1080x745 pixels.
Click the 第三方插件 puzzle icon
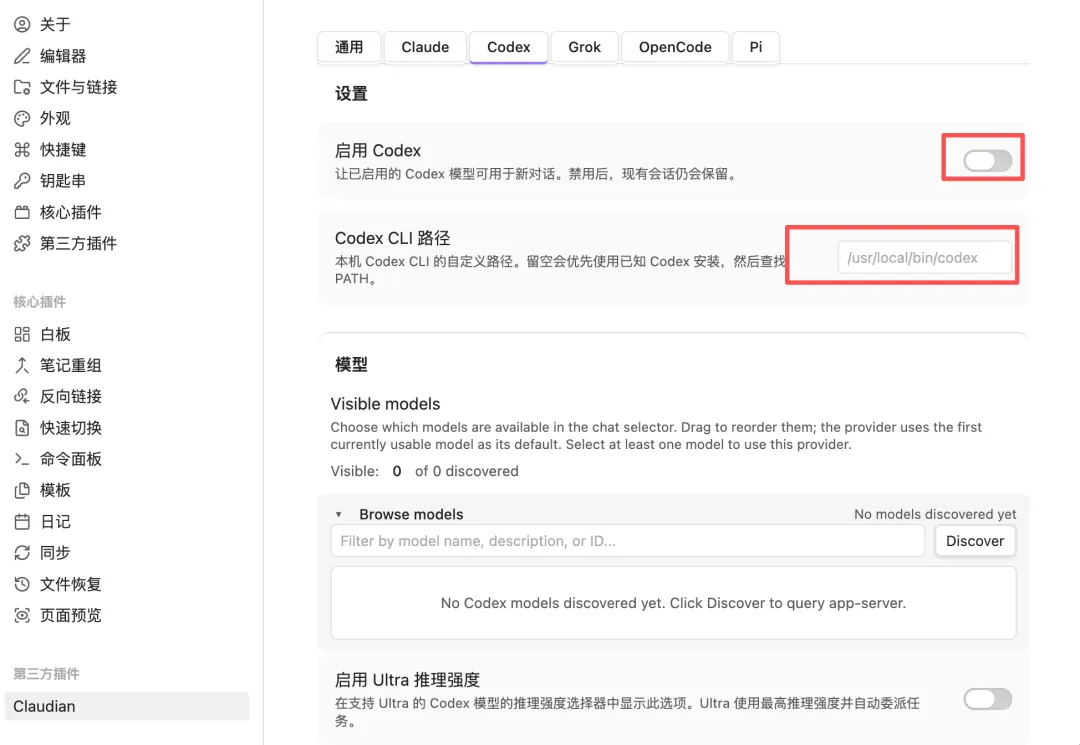click(x=22, y=243)
